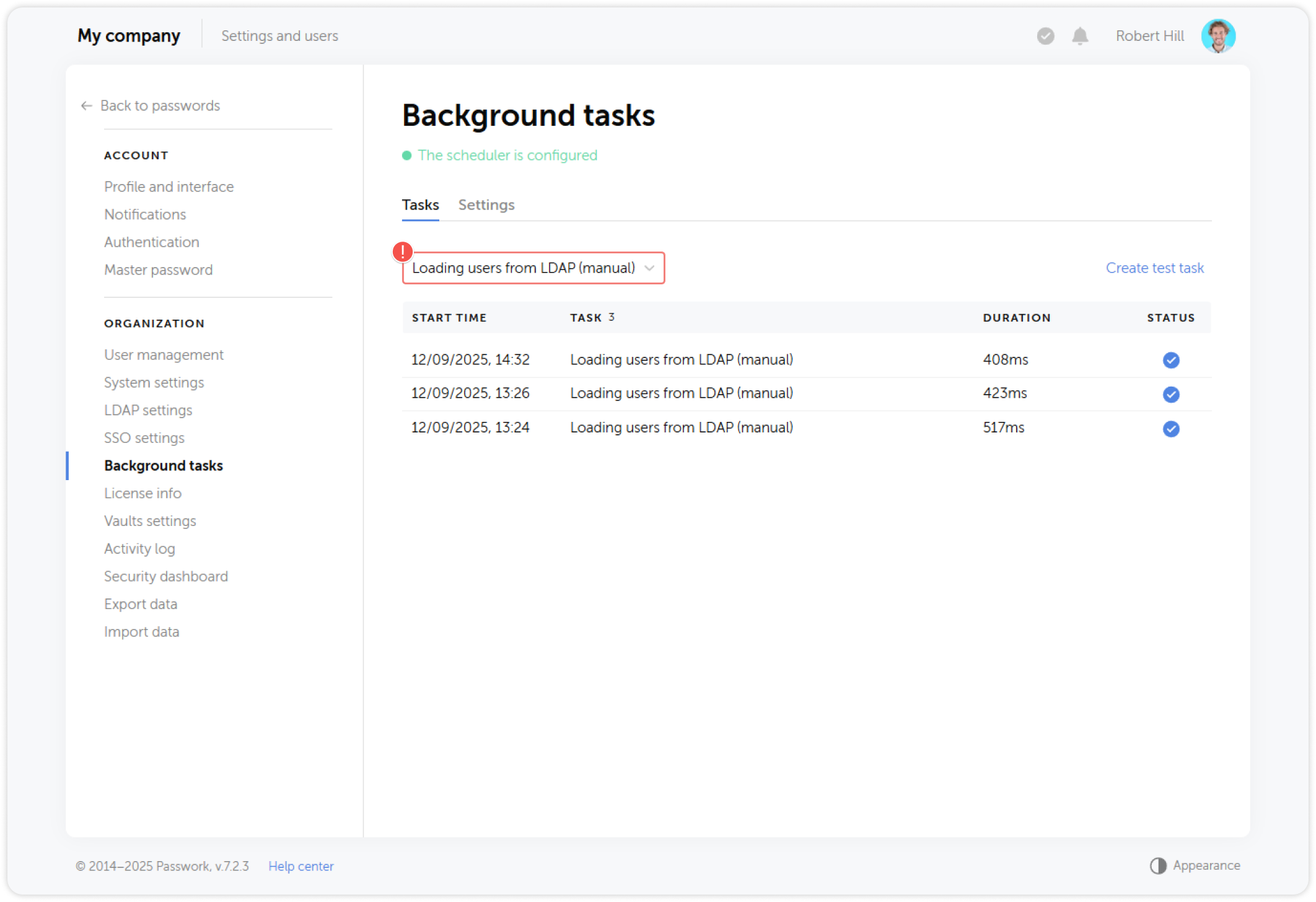Image resolution: width=1316 pixels, height=902 pixels.
Task: Open the Loading users from LDAP task filter dropdown
Action: (x=533, y=268)
